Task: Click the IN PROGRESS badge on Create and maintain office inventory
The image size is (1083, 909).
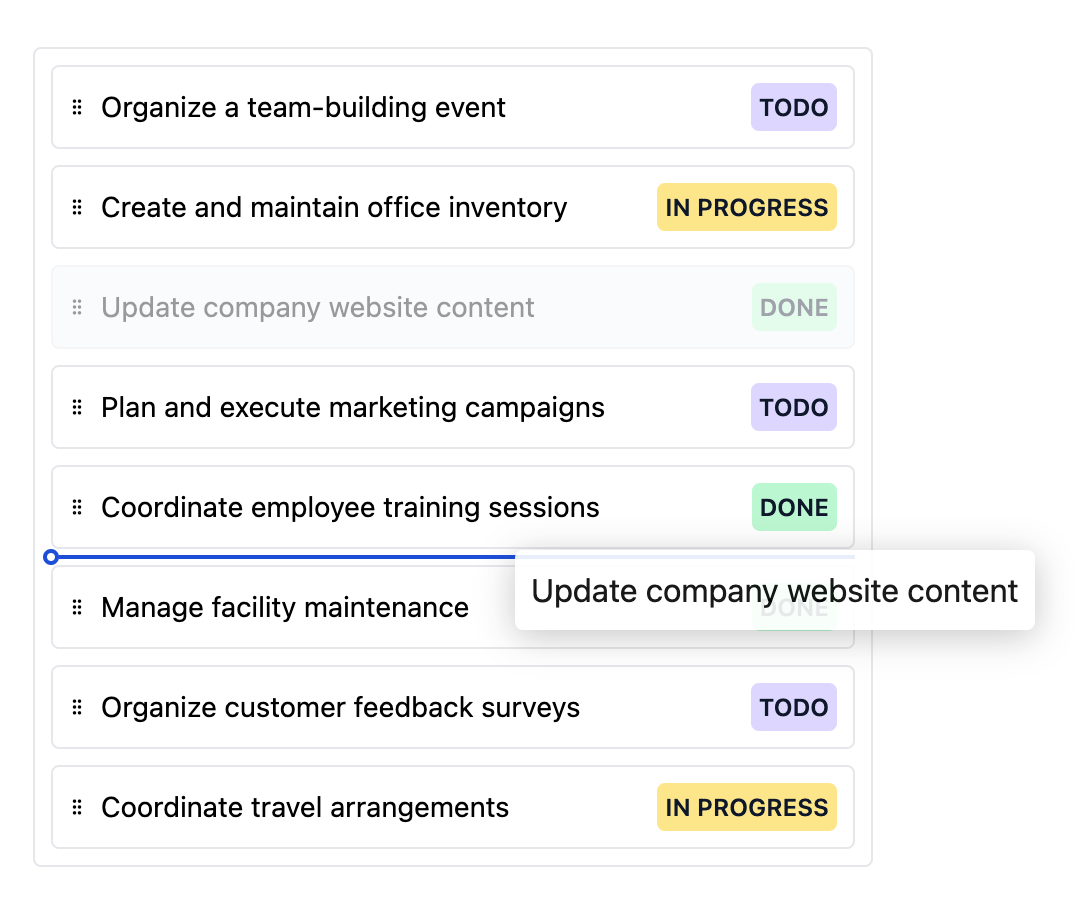Action: [x=747, y=207]
